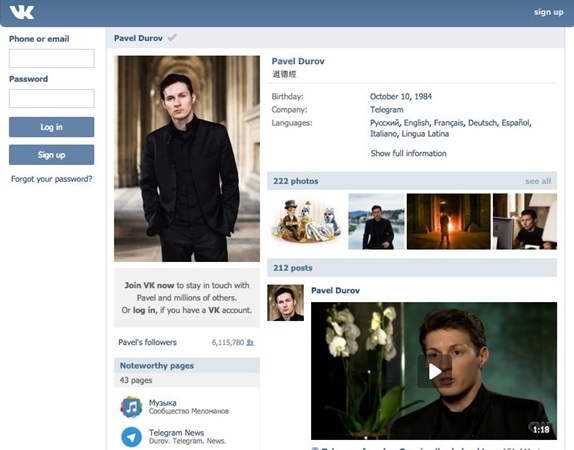Open the photo of man by river

click(376, 222)
